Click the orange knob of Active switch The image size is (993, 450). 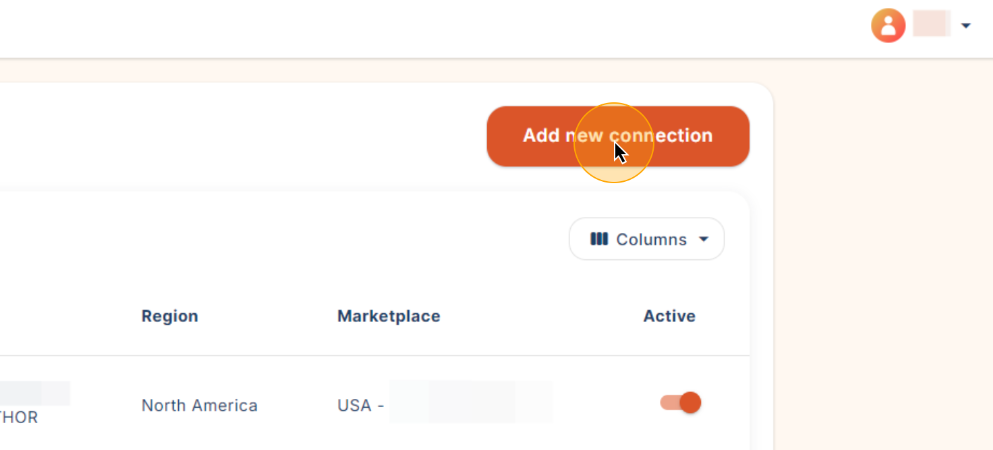tap(690, 403)
